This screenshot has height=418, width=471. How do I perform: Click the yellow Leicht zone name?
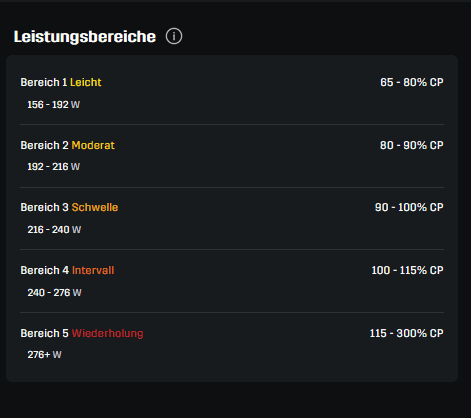click(86, 82)
